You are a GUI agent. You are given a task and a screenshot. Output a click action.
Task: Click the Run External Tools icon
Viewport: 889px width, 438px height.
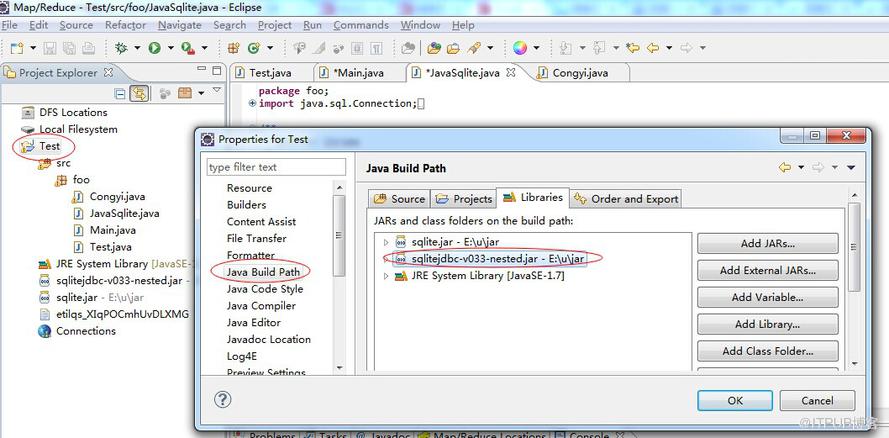click(188, 48)
